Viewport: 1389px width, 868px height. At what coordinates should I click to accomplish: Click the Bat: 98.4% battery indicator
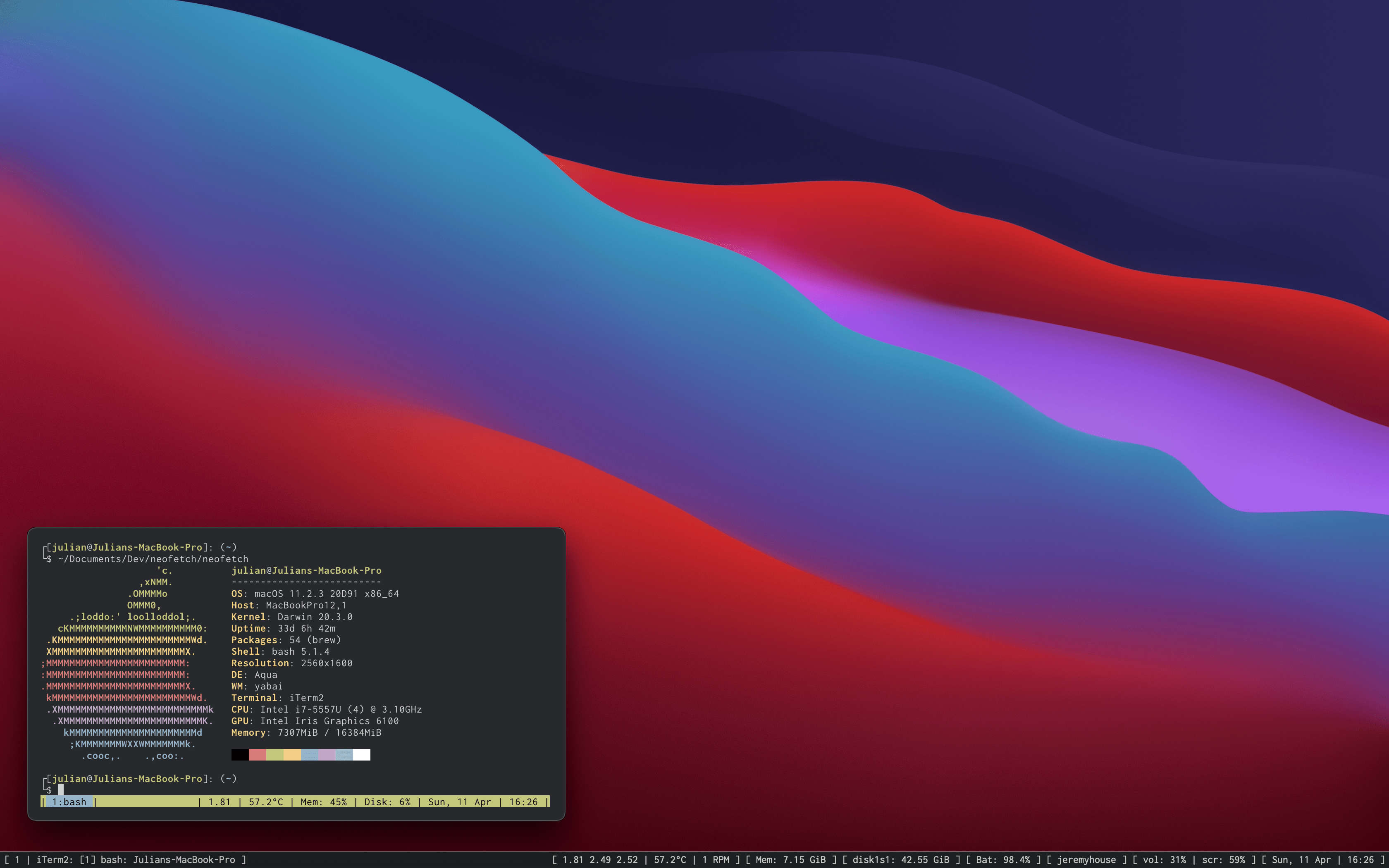[x=1003, y=859]
